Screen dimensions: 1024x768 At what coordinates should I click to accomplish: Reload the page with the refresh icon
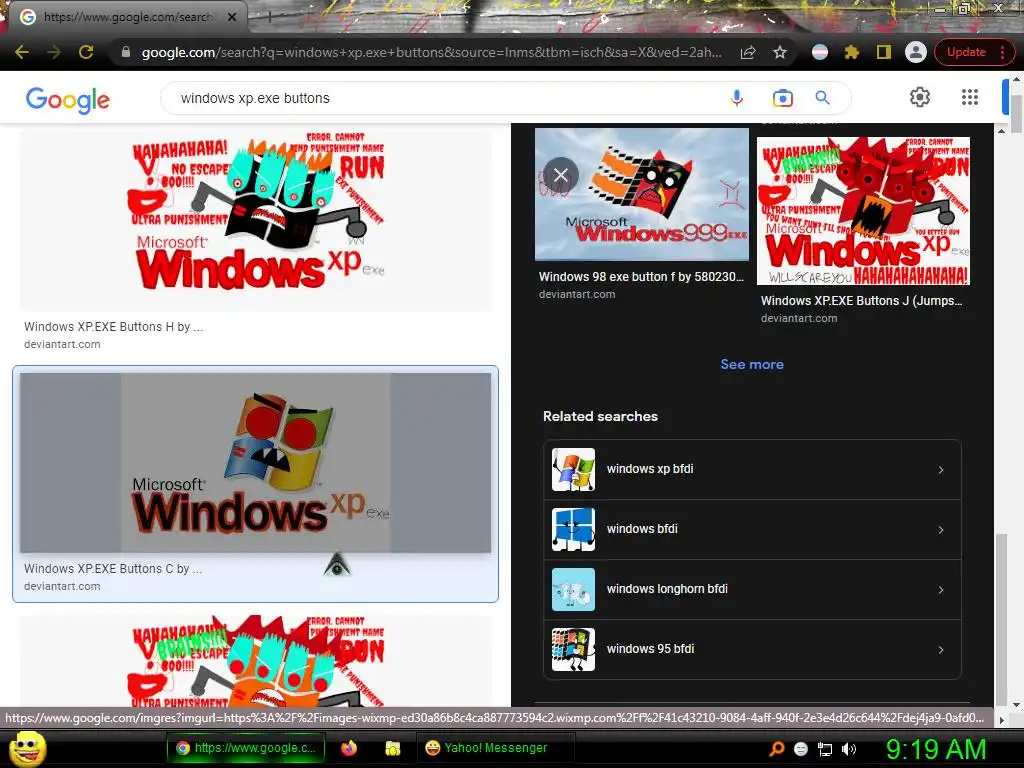pos(86,52)
